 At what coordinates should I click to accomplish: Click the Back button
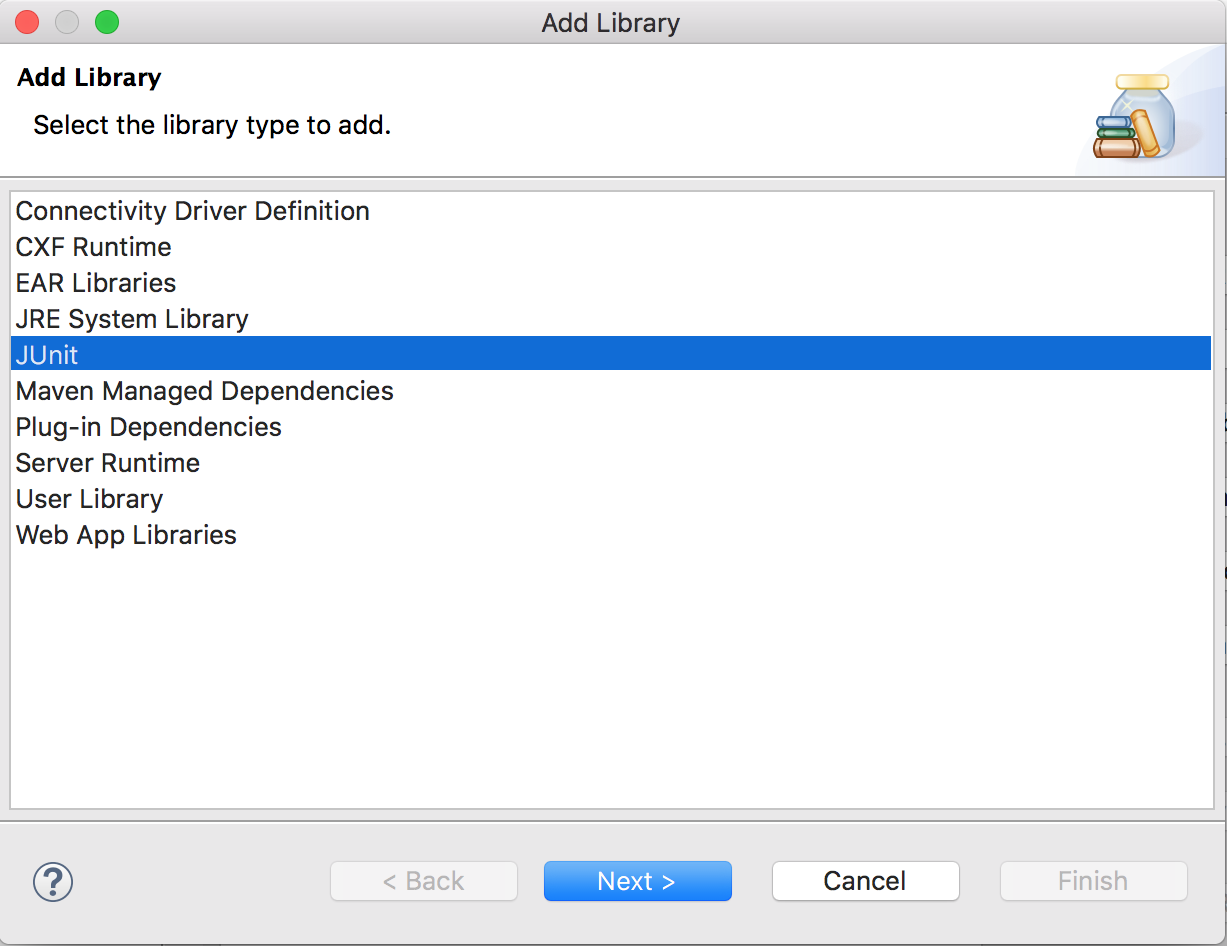tap(423, 881)
